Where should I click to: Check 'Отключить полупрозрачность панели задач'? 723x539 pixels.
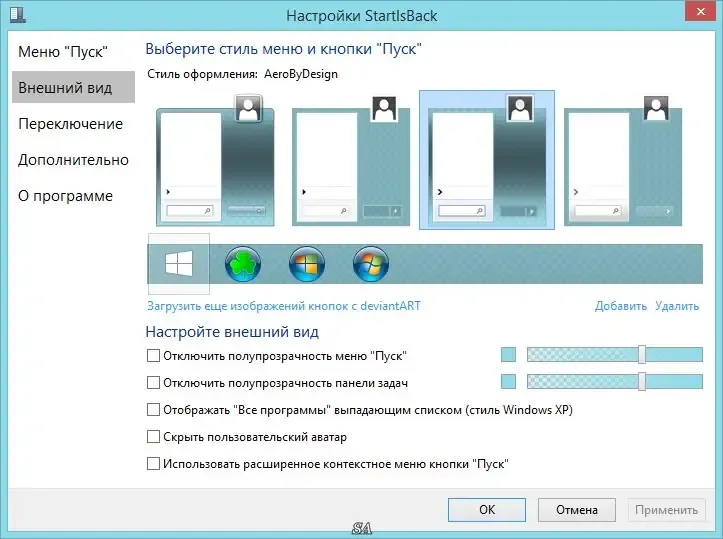(153, 383)
